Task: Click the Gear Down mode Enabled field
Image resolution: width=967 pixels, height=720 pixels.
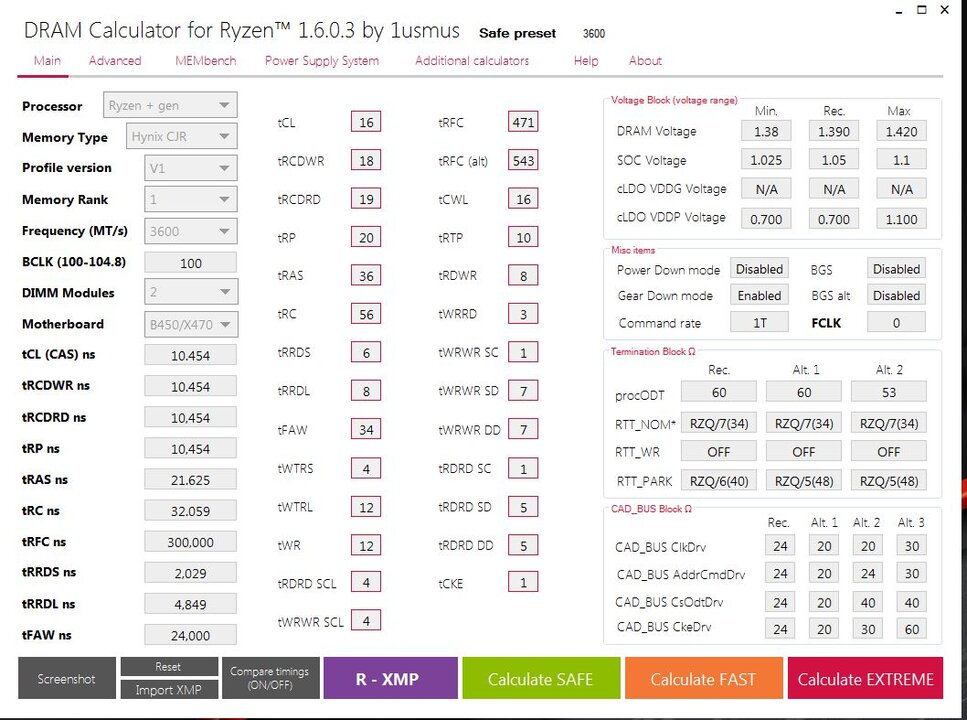Action: coord(759,295)
